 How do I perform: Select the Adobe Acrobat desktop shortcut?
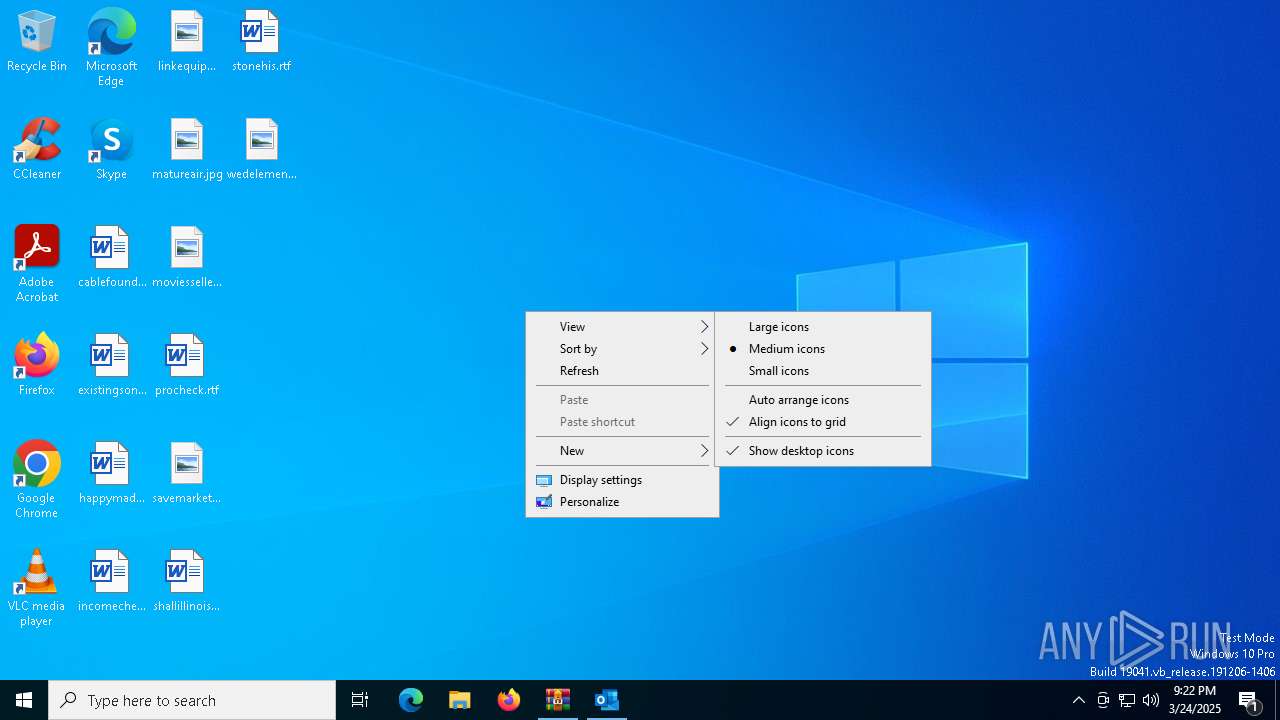[x=37, y=264]
